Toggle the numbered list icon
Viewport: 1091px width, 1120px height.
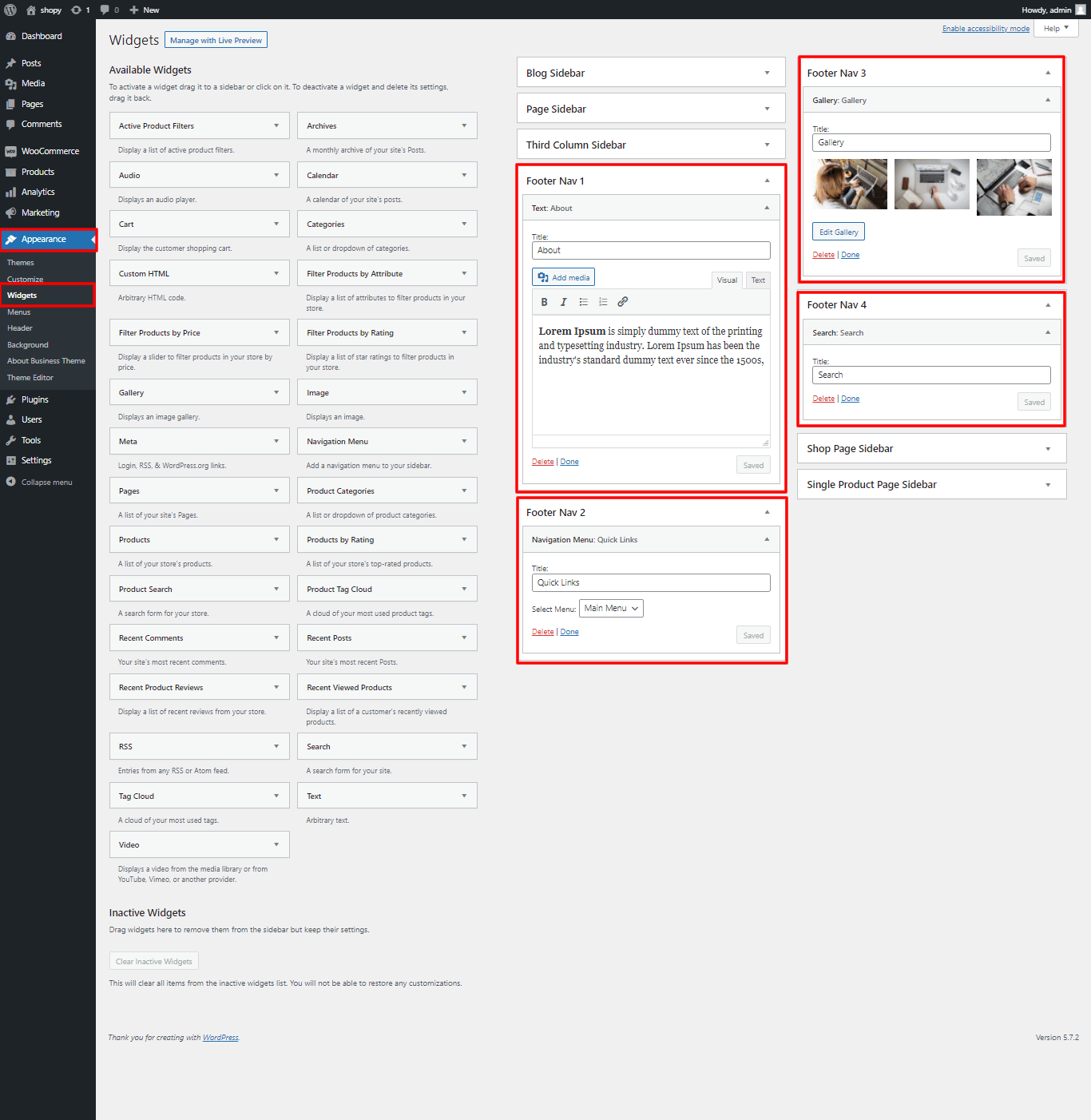tap(603, 302)
